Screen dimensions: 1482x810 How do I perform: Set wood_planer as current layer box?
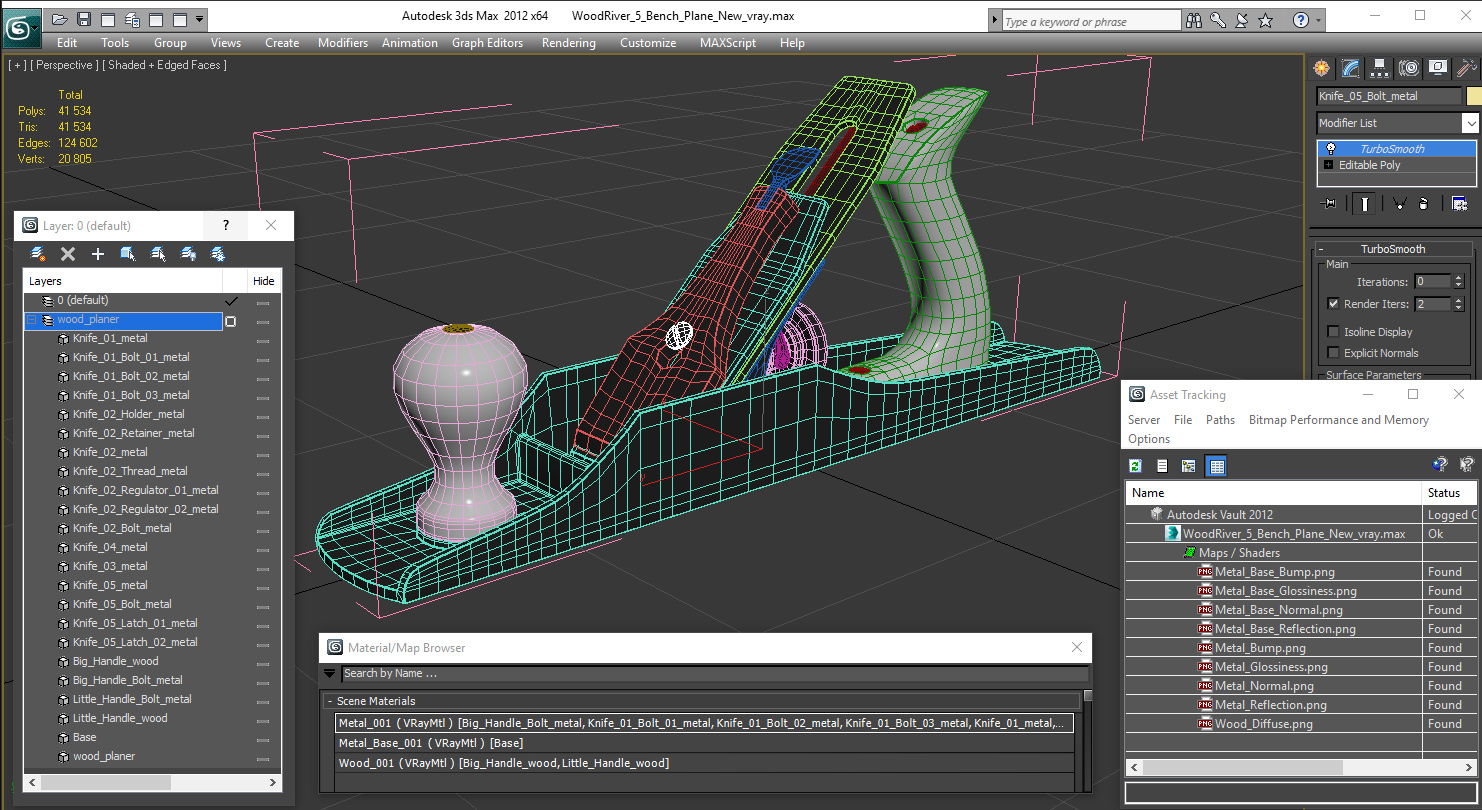(x=231, y=321)
